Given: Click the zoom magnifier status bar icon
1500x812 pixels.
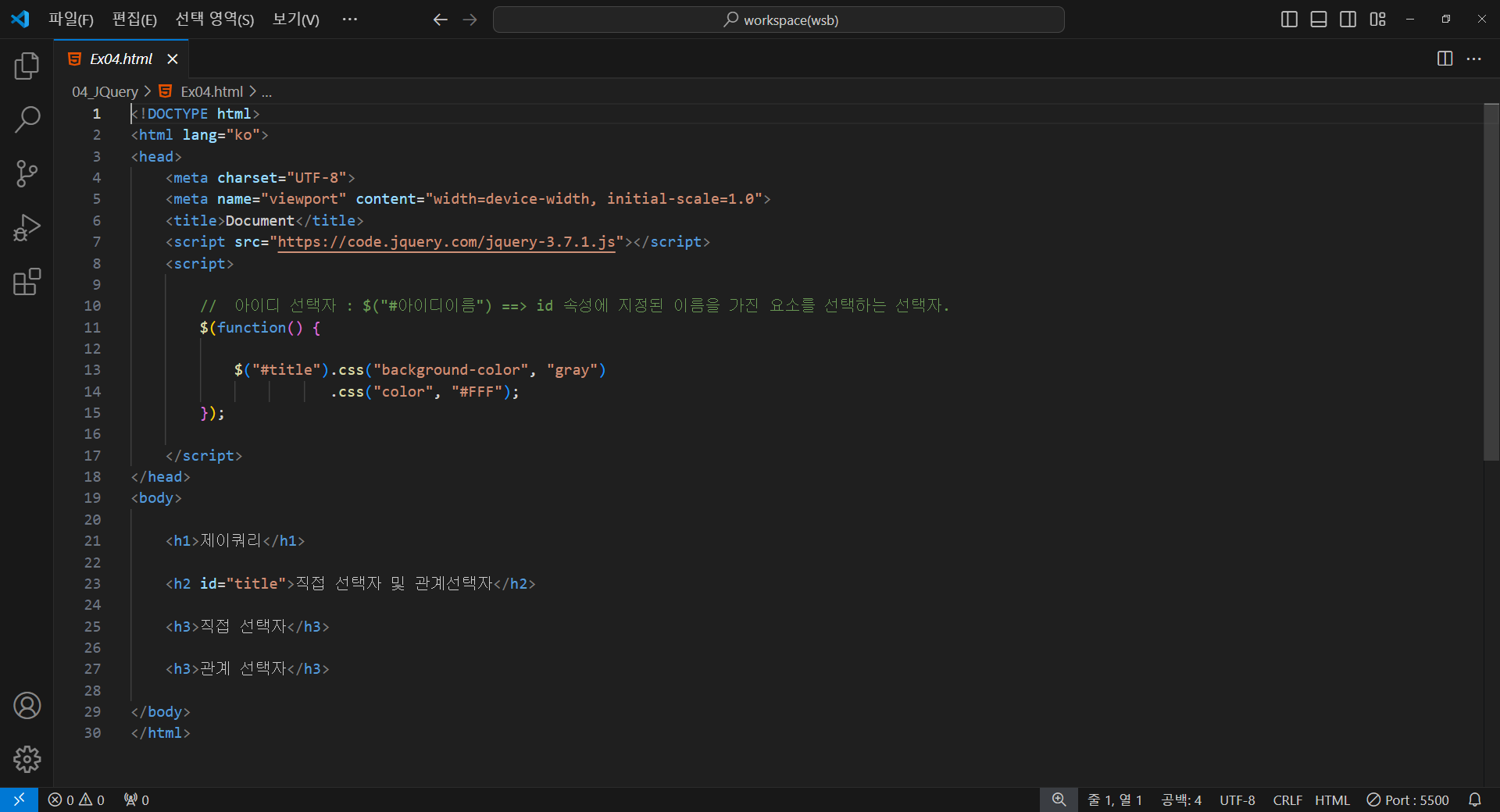Looking at the screenshot, I should point(1059,800).
